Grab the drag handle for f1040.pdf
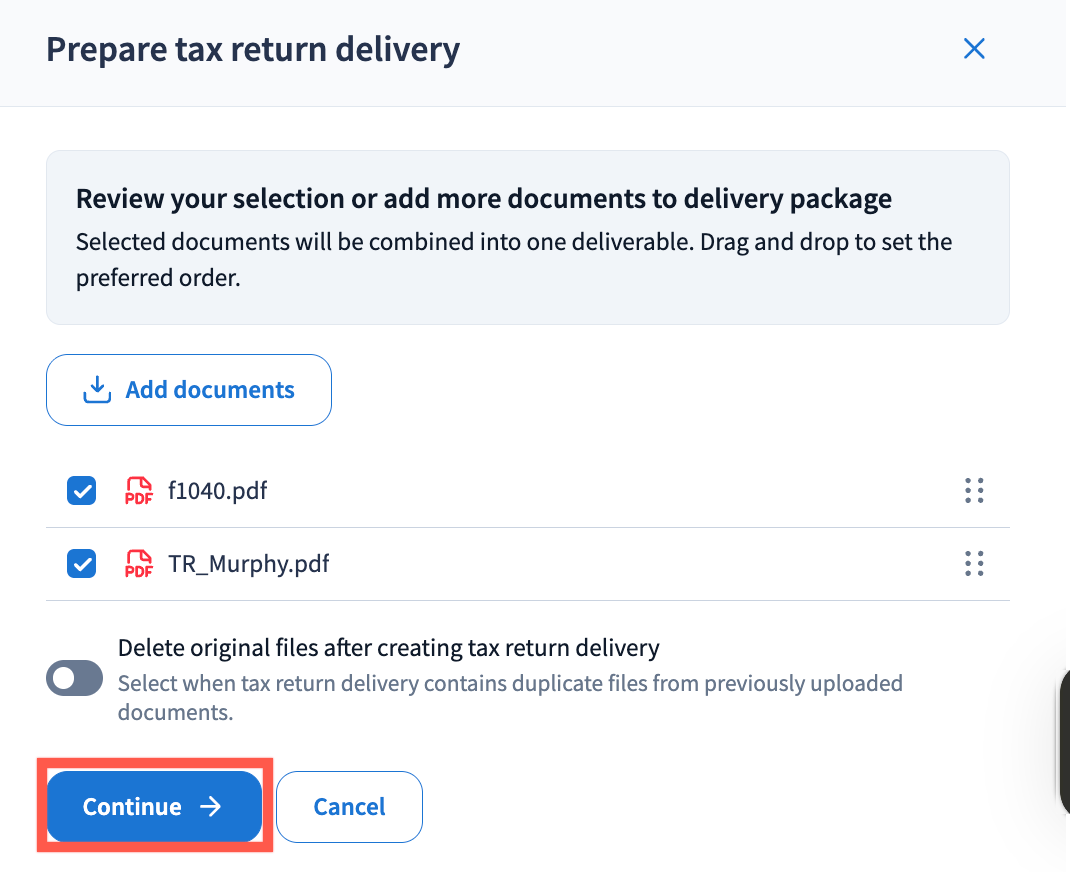 (974, 491)
